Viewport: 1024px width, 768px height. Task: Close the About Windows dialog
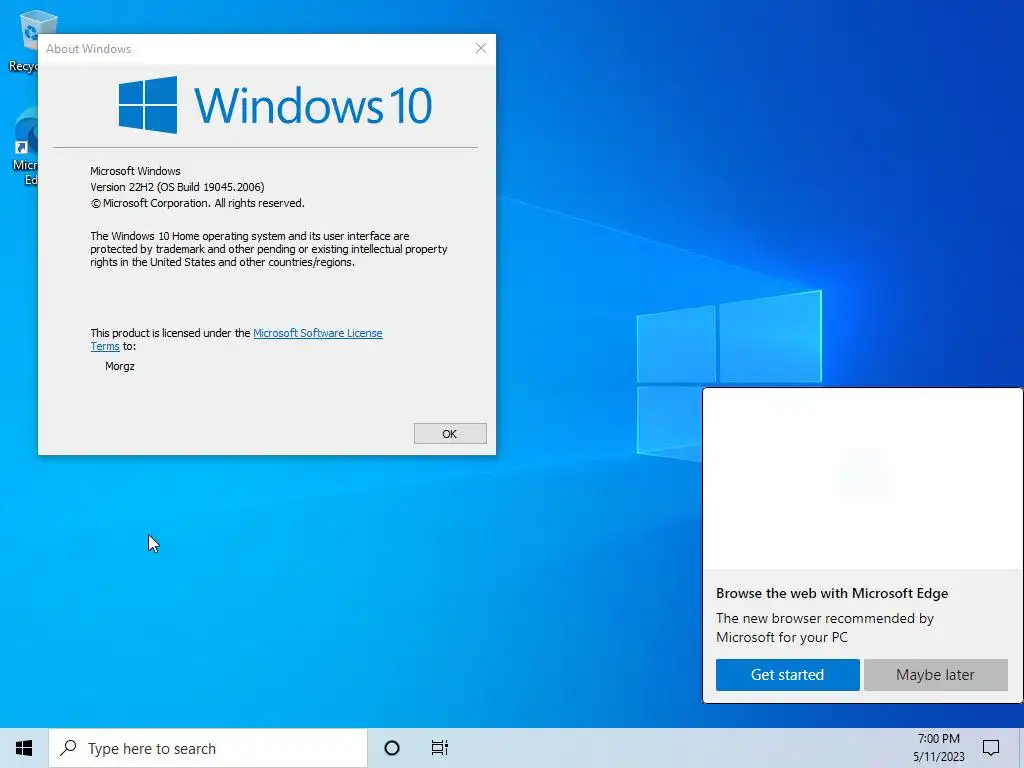tap(481, 48)
